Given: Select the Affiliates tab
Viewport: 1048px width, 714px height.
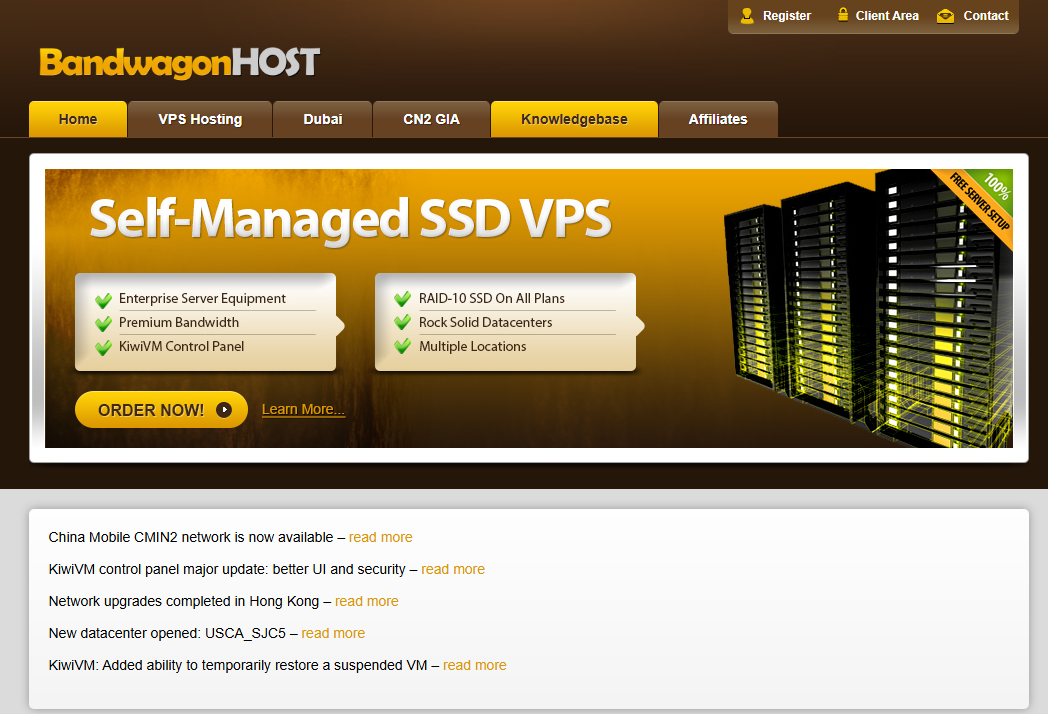Looking at the screenshot, I should click(x=718, y=119).
